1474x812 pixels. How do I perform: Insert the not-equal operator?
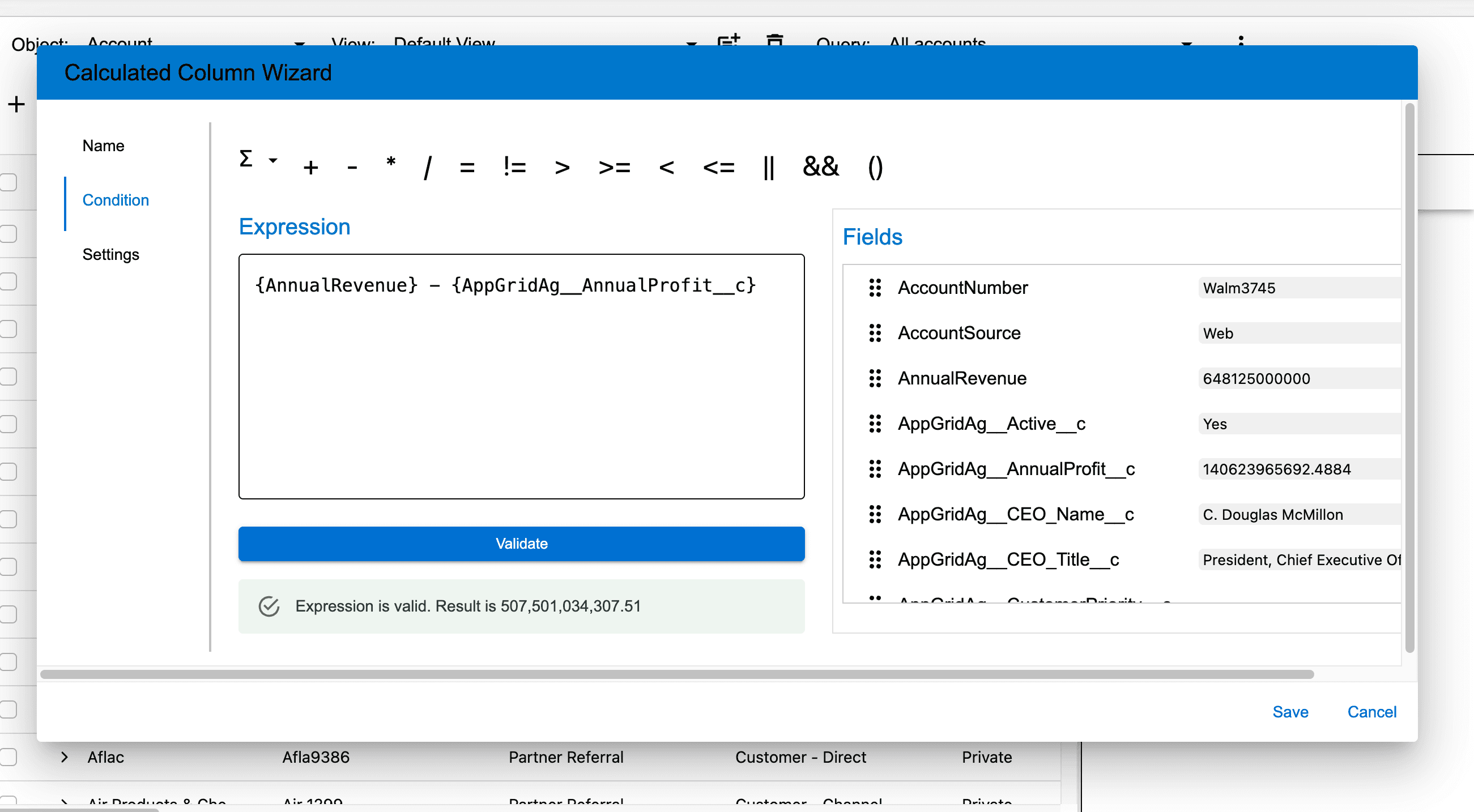[514, 168]
